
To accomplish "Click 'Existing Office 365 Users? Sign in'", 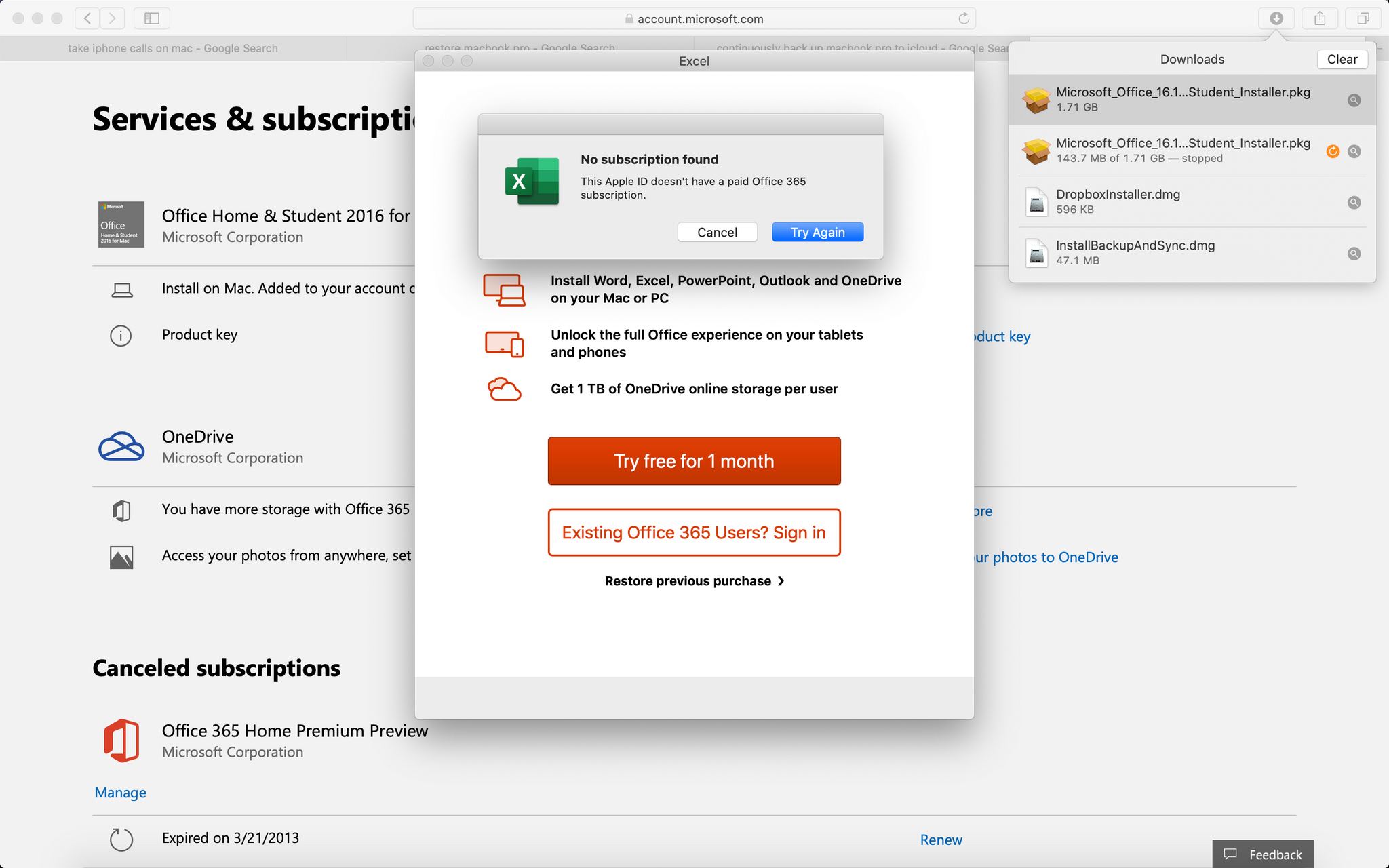I will [x=694, y=532].
